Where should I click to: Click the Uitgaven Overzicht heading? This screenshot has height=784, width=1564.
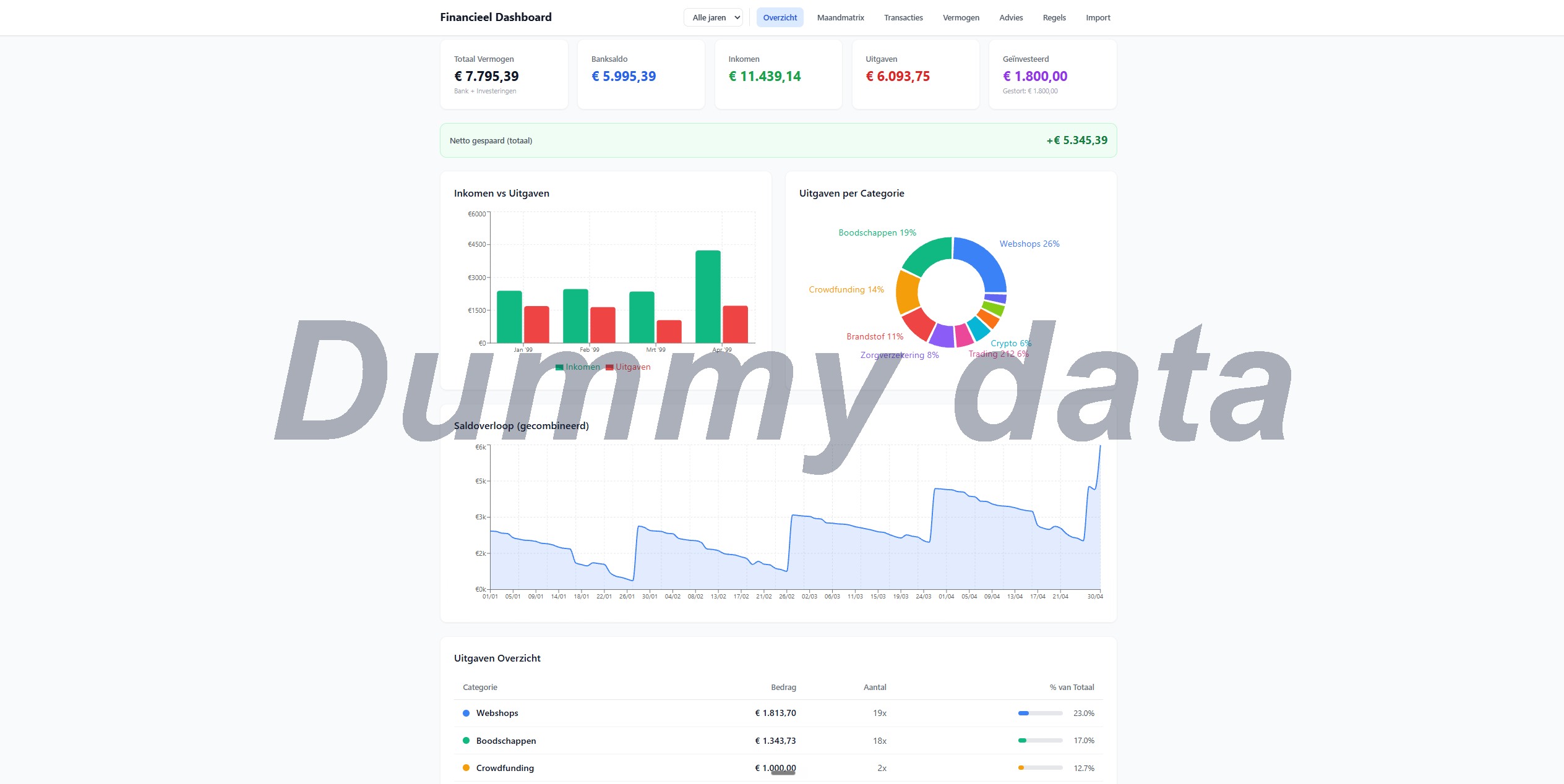pos(497,658)
